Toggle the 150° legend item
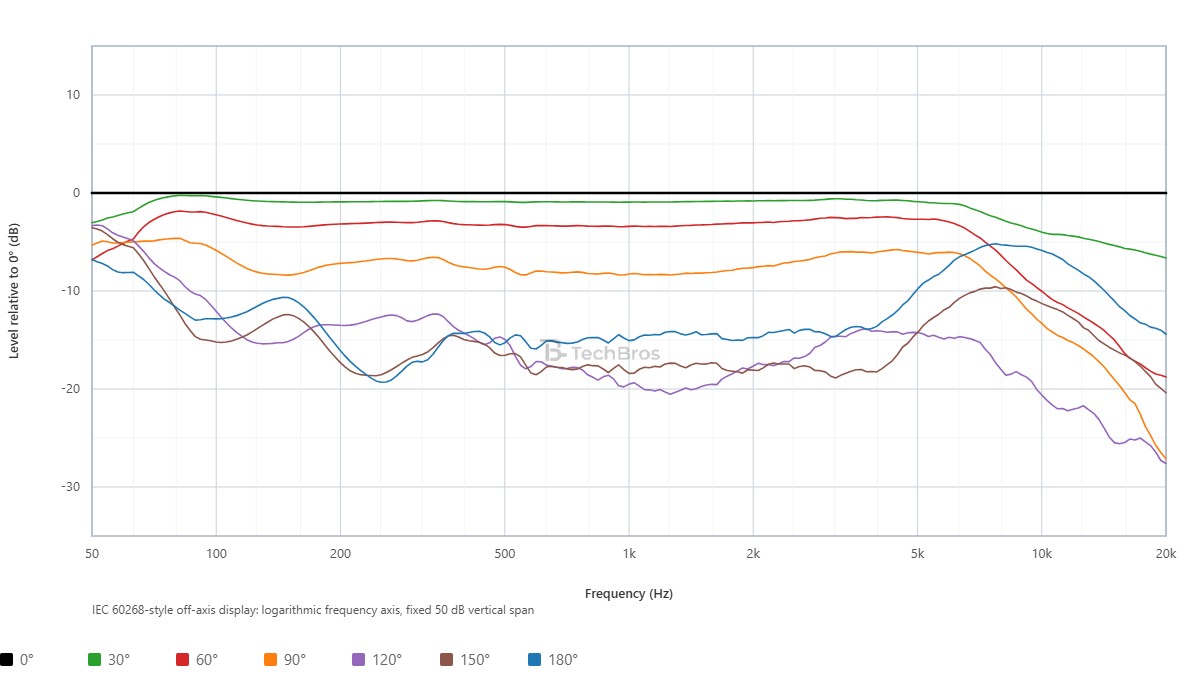This screenshot has width=1200, height=700. pos(465,659)
